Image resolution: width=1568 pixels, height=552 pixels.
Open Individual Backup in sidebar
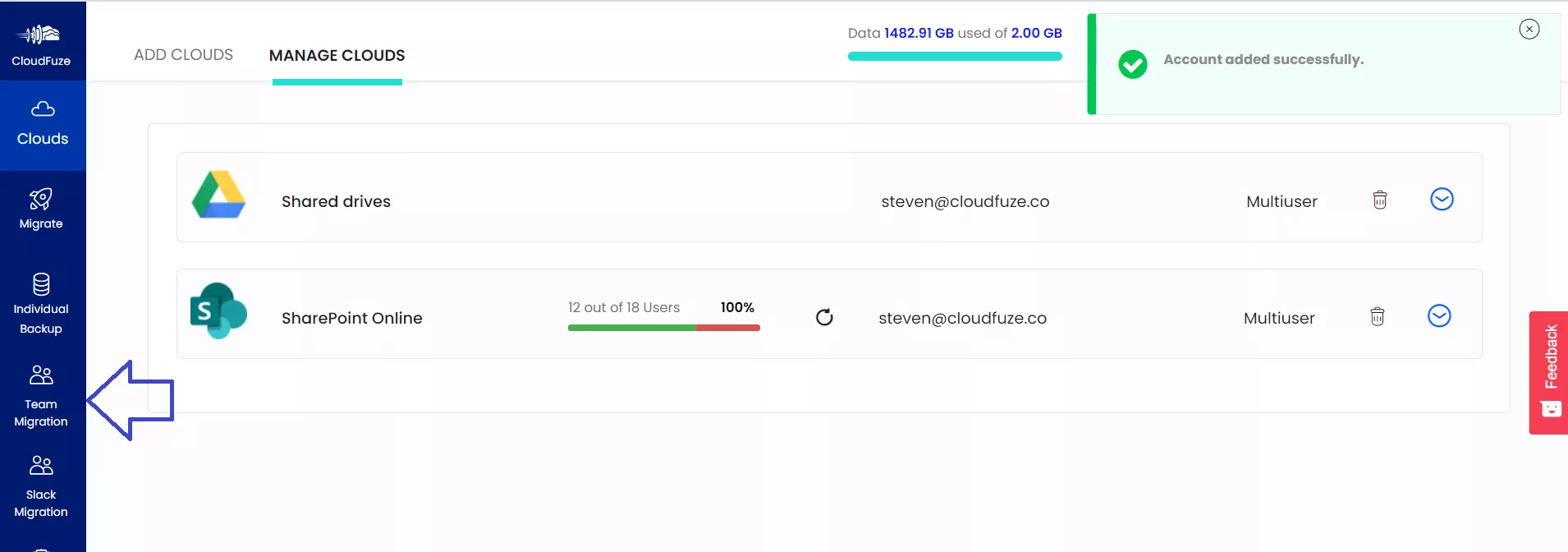pyautogui.click(x=41, y=304)
